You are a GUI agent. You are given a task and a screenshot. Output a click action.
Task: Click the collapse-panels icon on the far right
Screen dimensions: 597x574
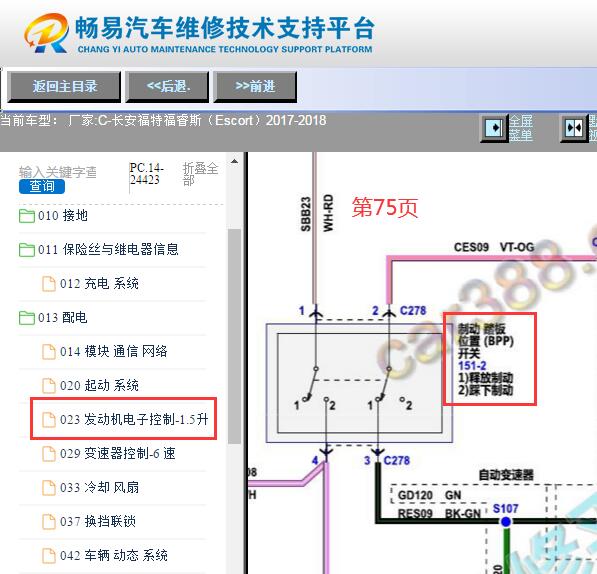tap(575, 128)
